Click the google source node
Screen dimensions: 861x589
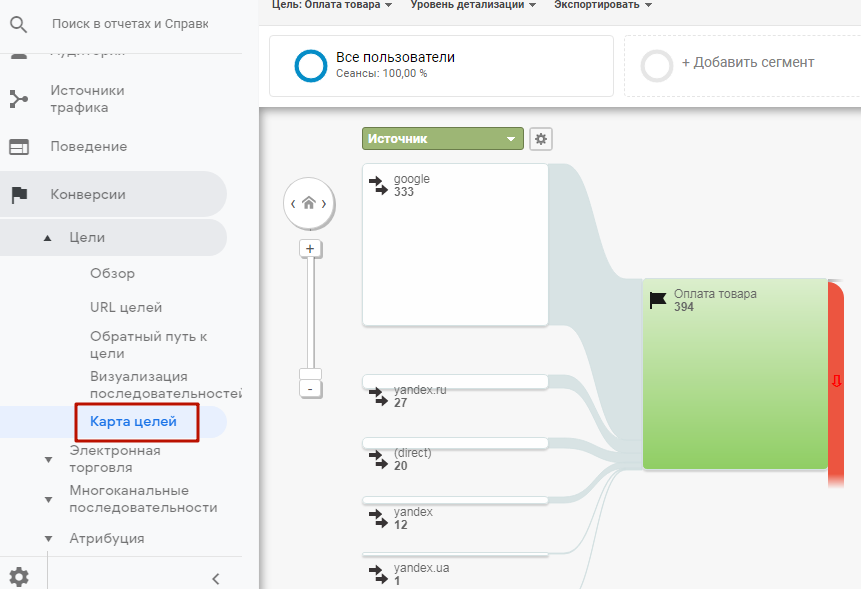[455, 244]
